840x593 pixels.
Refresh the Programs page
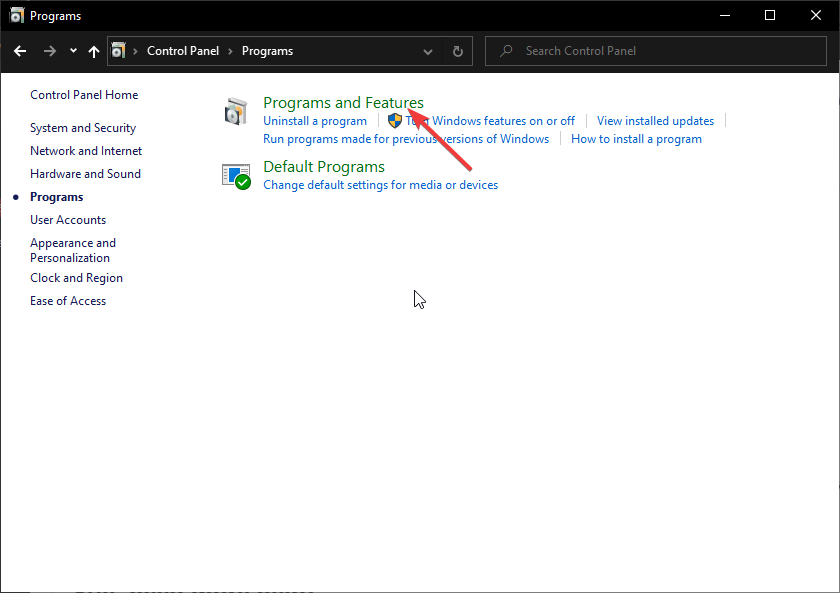(458, 51)
